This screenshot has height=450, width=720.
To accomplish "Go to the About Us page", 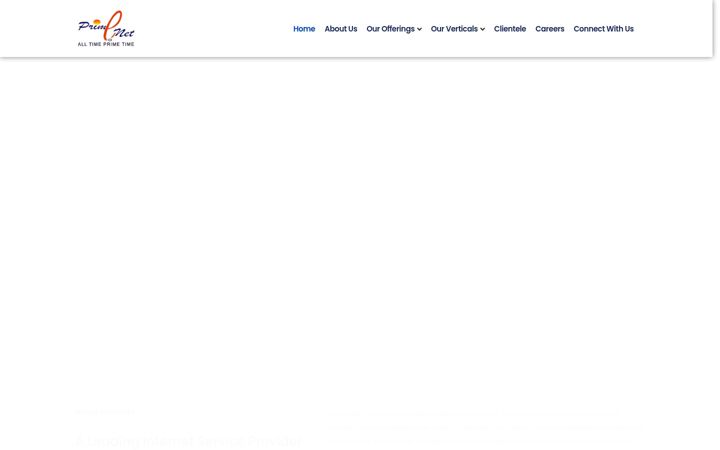I will [341, 29].
